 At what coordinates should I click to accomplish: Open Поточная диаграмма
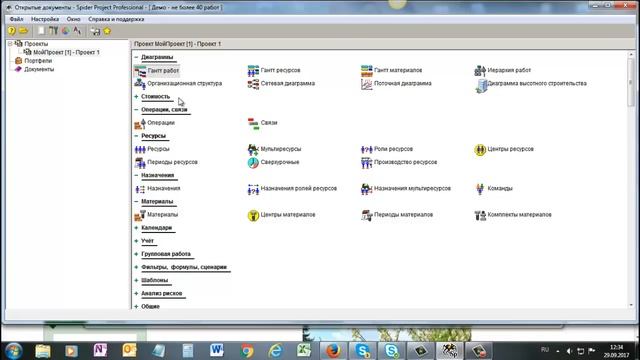(x=396, y=84)
